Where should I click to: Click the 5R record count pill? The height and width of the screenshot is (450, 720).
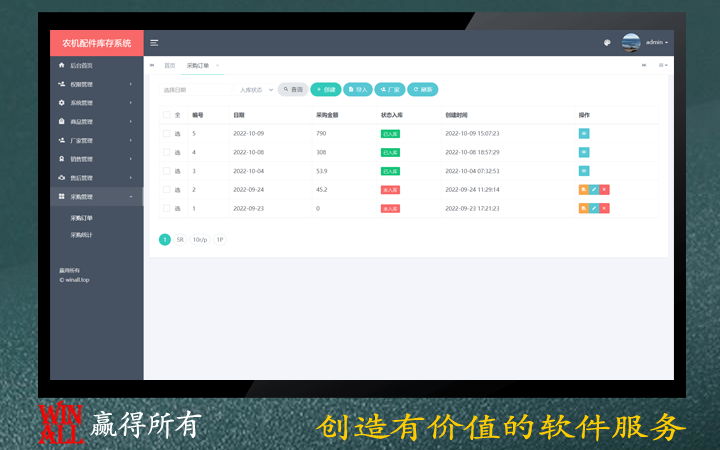pyautogui.click(x=180, y=240)
